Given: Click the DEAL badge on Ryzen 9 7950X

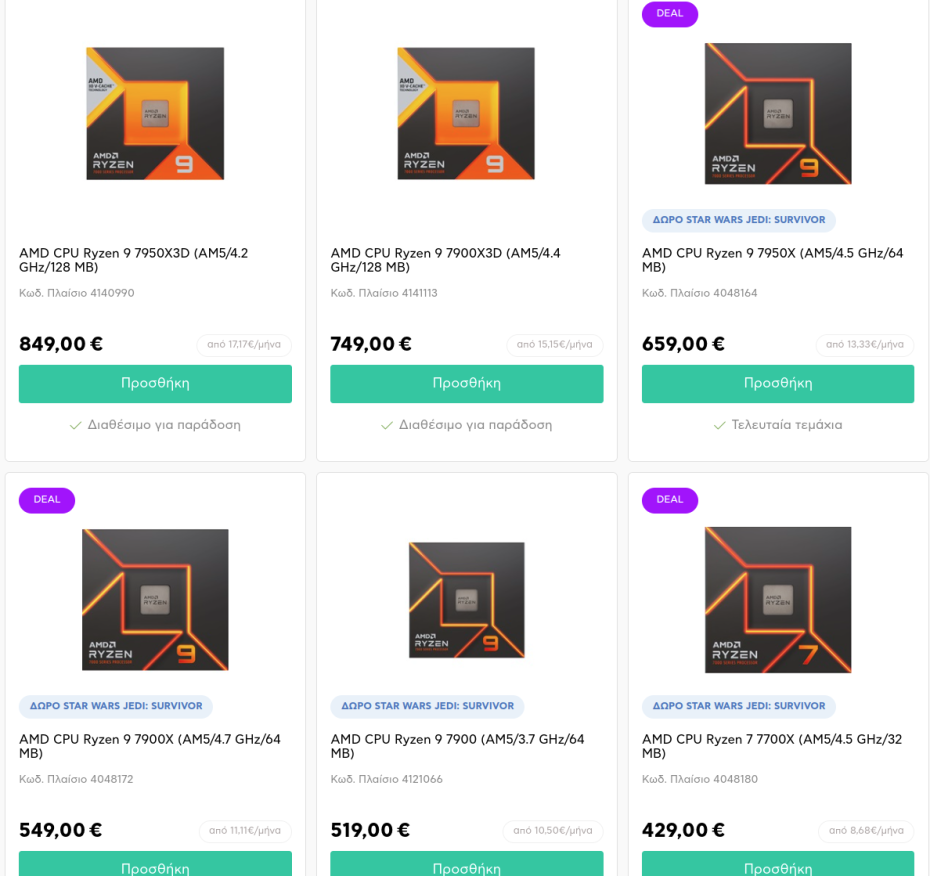Looking at the screenshot, I should point(670,14).
